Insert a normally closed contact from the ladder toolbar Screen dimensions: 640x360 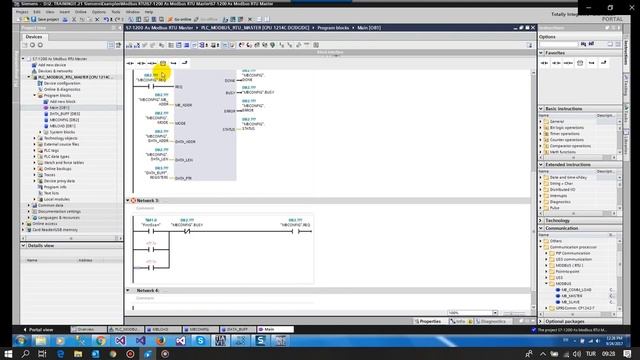[141, 63]
